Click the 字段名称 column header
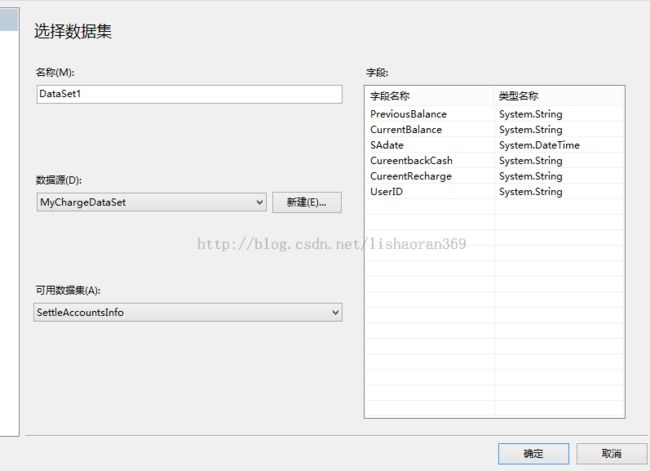This screenshot has height=471, width=650. pyautogui.click(x=429, y=96)
